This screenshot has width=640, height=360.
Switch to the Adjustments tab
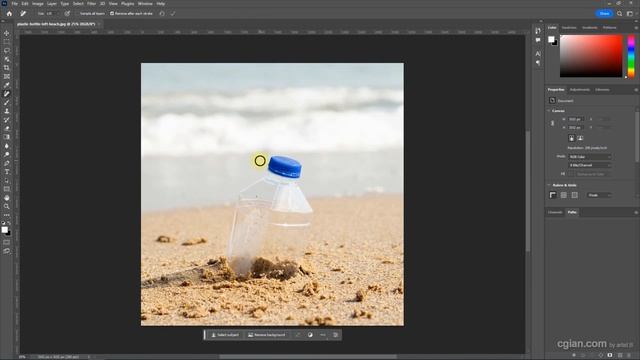tap(580, 90)
